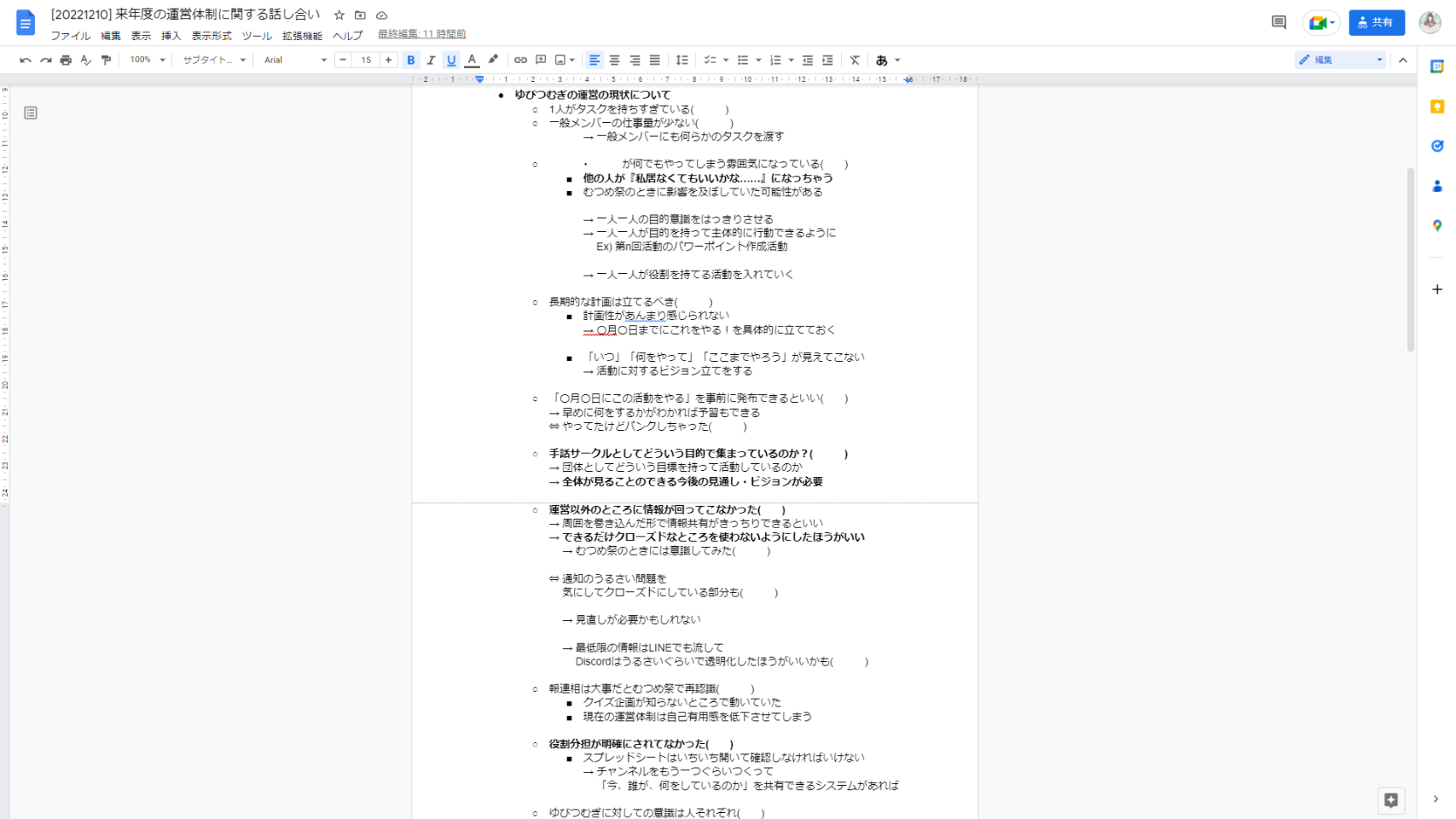Toggle underline formatting button

(x=451, y=61)
